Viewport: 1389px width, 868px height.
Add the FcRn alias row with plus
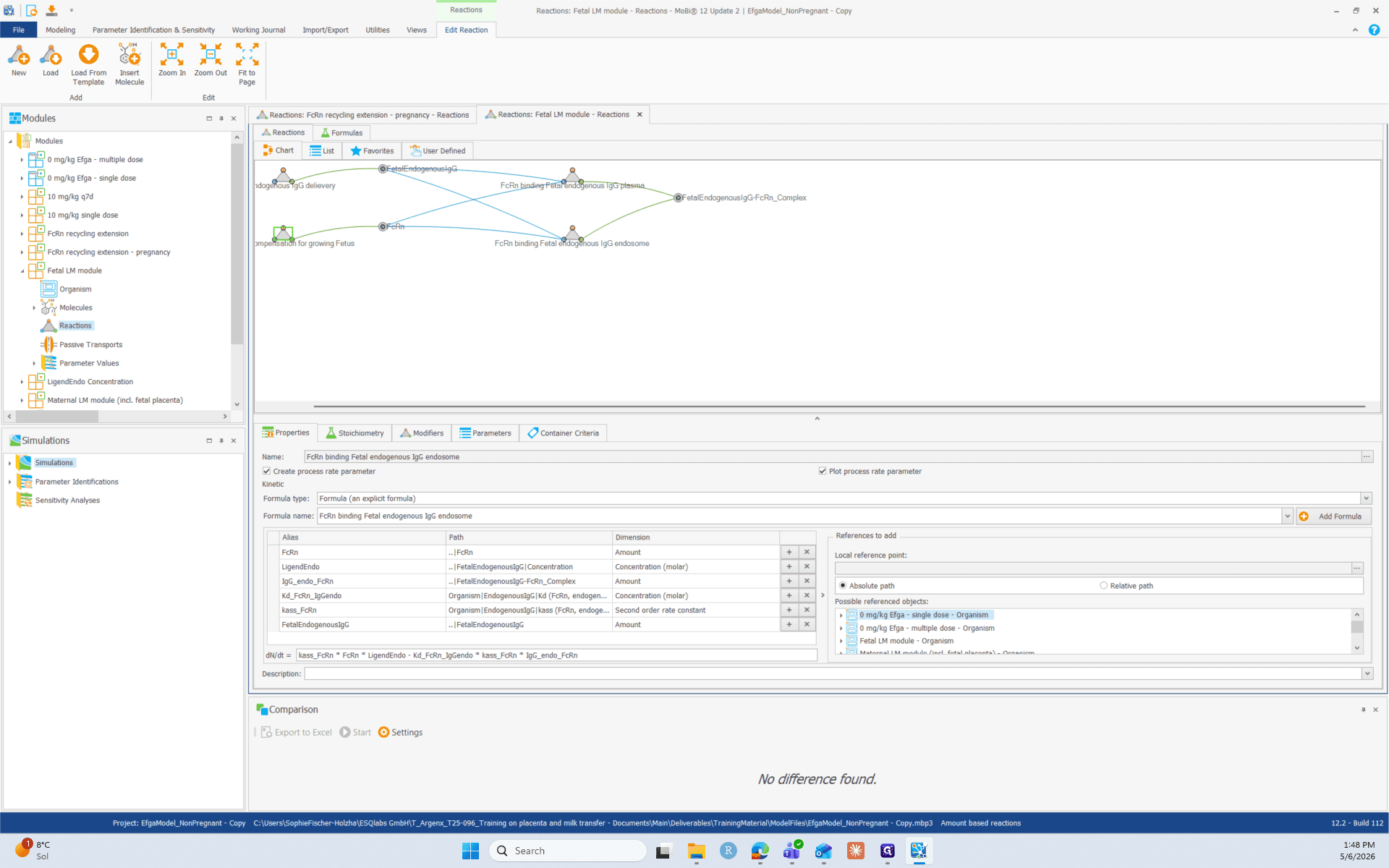pos(789,552)
